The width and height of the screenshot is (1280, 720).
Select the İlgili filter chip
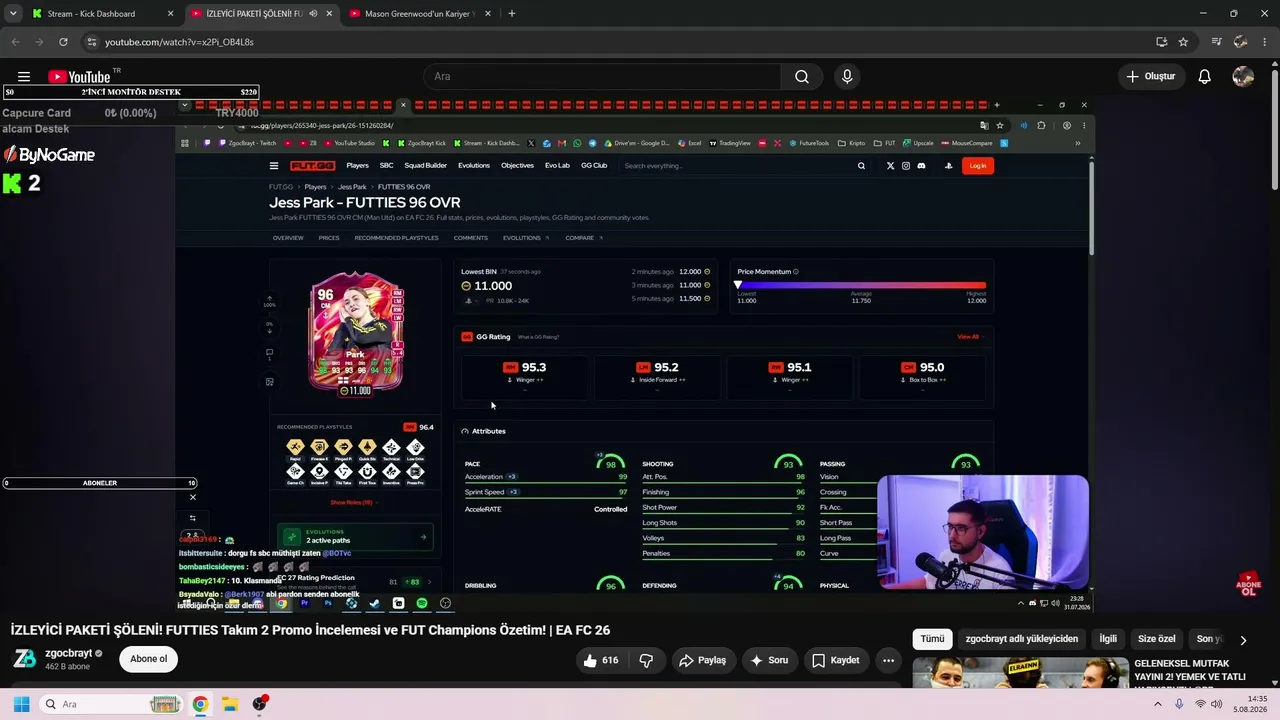[x=1108, y=639]
